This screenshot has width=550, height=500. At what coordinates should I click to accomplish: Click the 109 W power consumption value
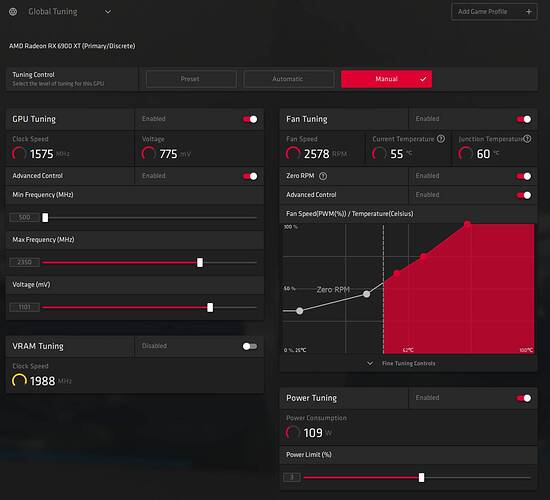313,433
